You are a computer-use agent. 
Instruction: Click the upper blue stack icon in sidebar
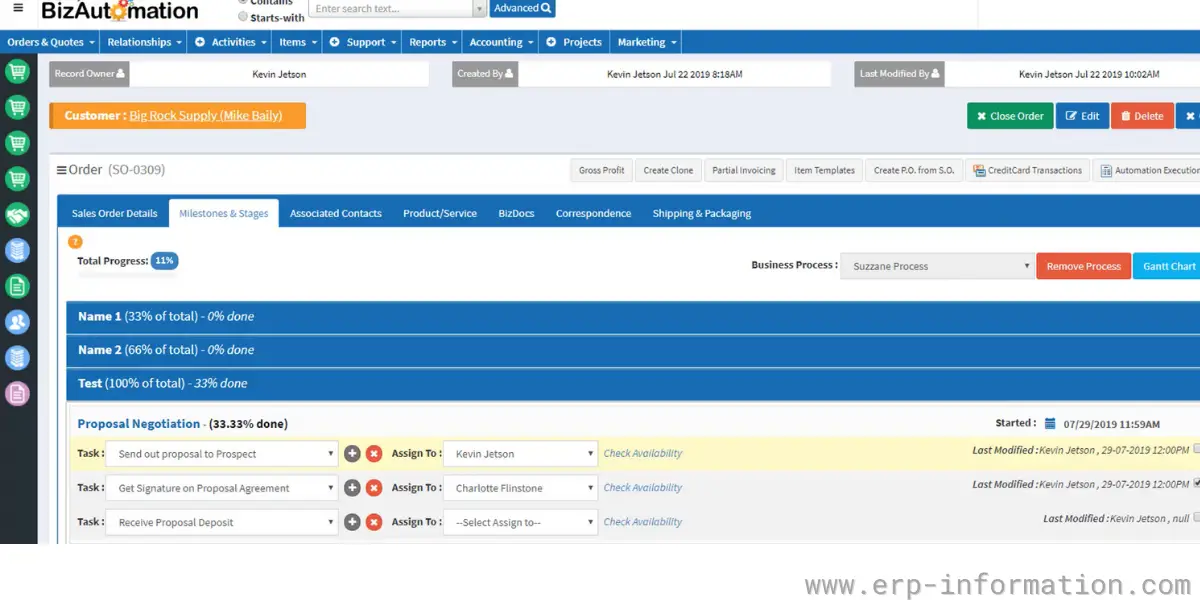17,251
